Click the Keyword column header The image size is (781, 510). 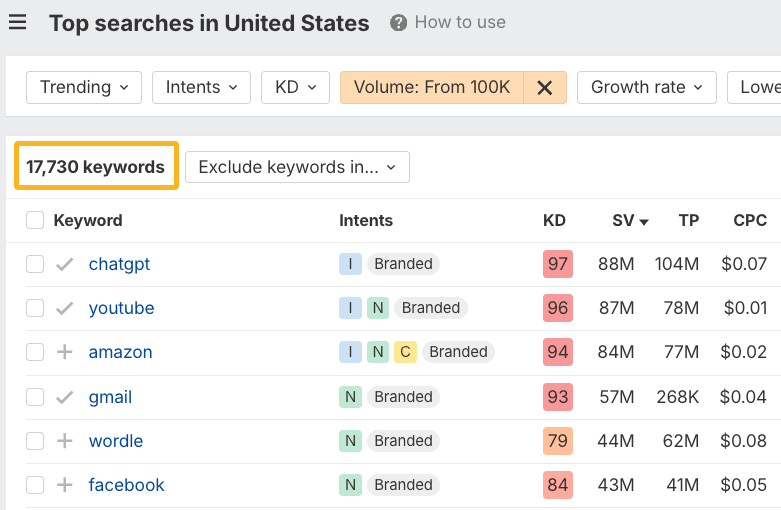(88, 220)
